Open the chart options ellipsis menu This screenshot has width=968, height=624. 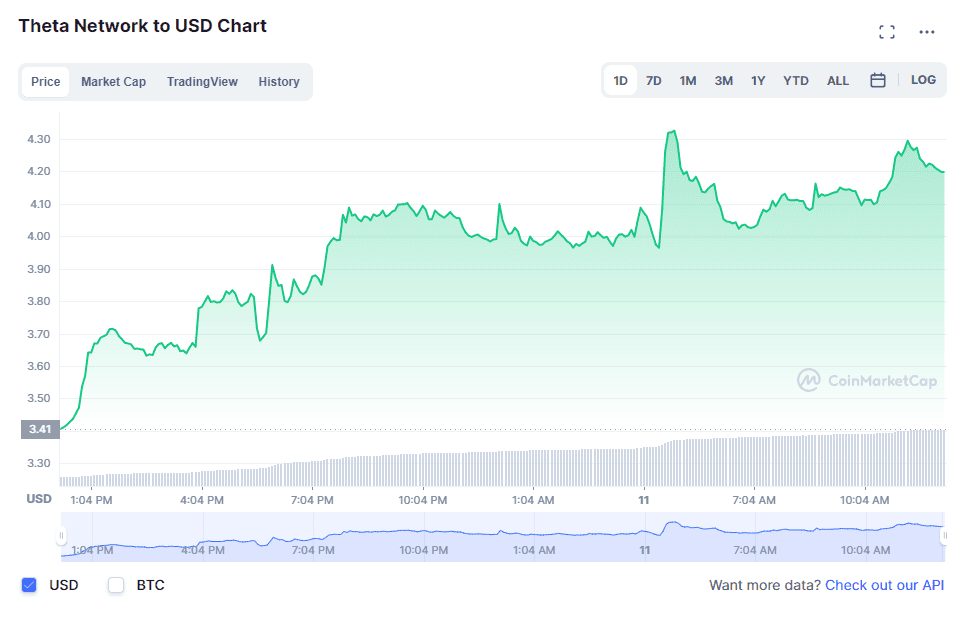(926, 31)
